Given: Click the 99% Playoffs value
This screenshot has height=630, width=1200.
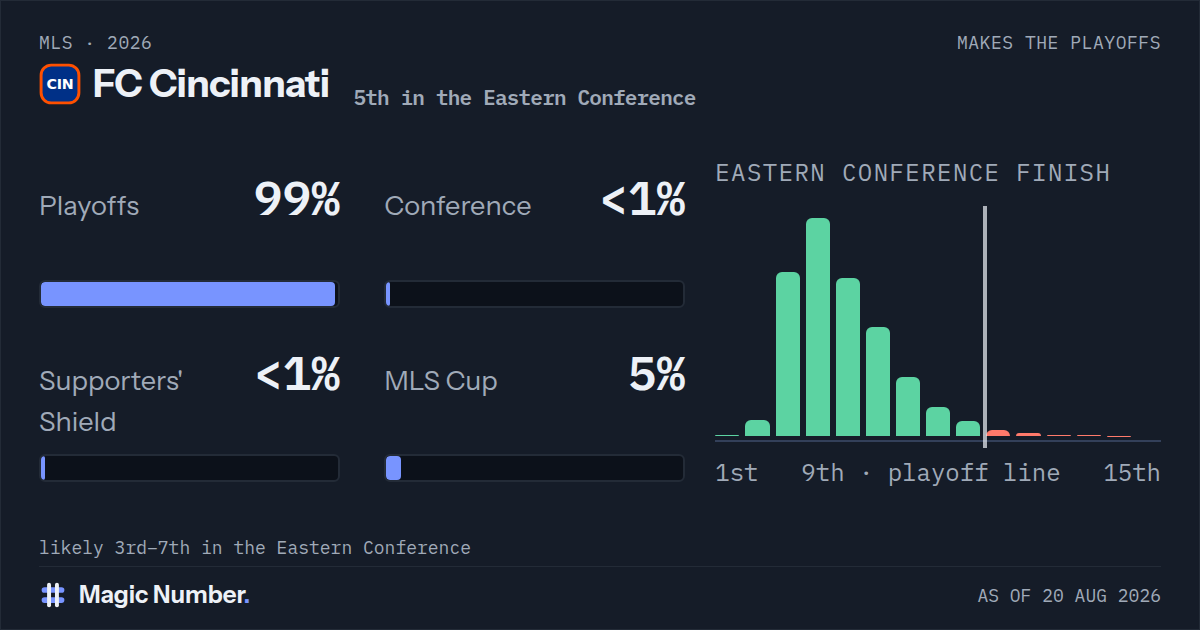Looking at the screenshot, I should click(297, 200).
